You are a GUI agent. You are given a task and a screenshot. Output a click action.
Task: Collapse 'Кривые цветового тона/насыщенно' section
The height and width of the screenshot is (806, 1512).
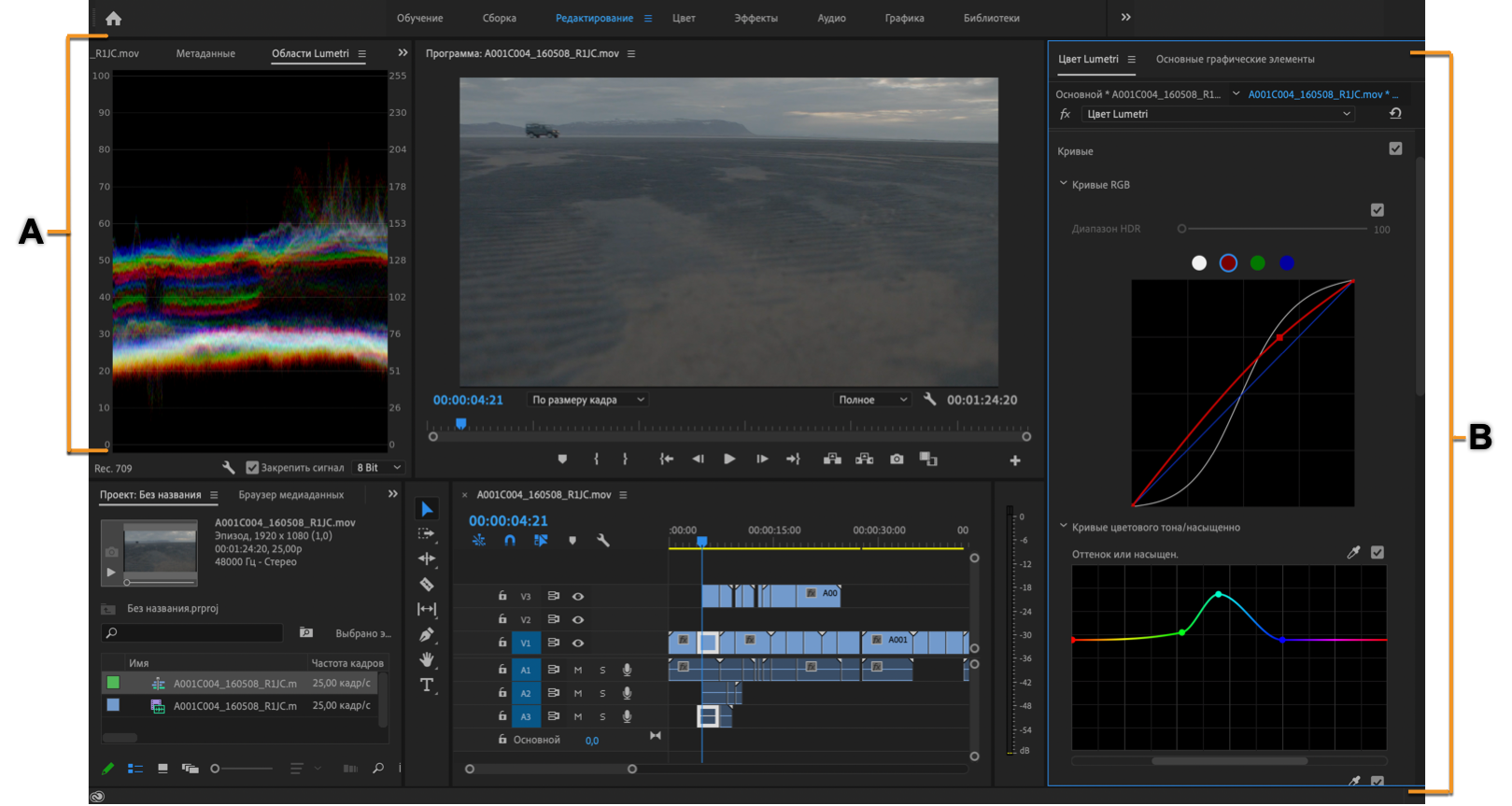[x=1063, y=527]
